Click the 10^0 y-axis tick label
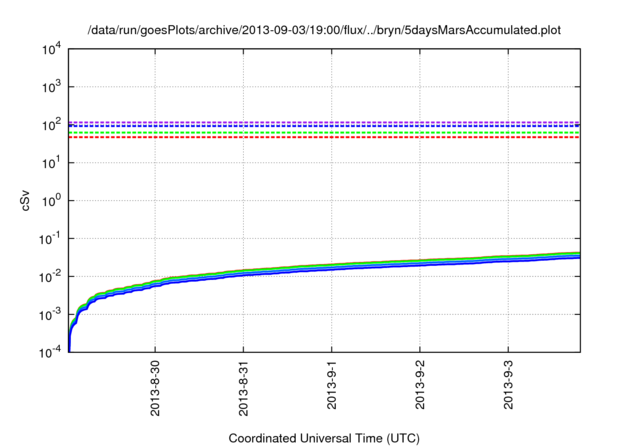The width and height of the screenshot is (640, 448). click(52, 201)
